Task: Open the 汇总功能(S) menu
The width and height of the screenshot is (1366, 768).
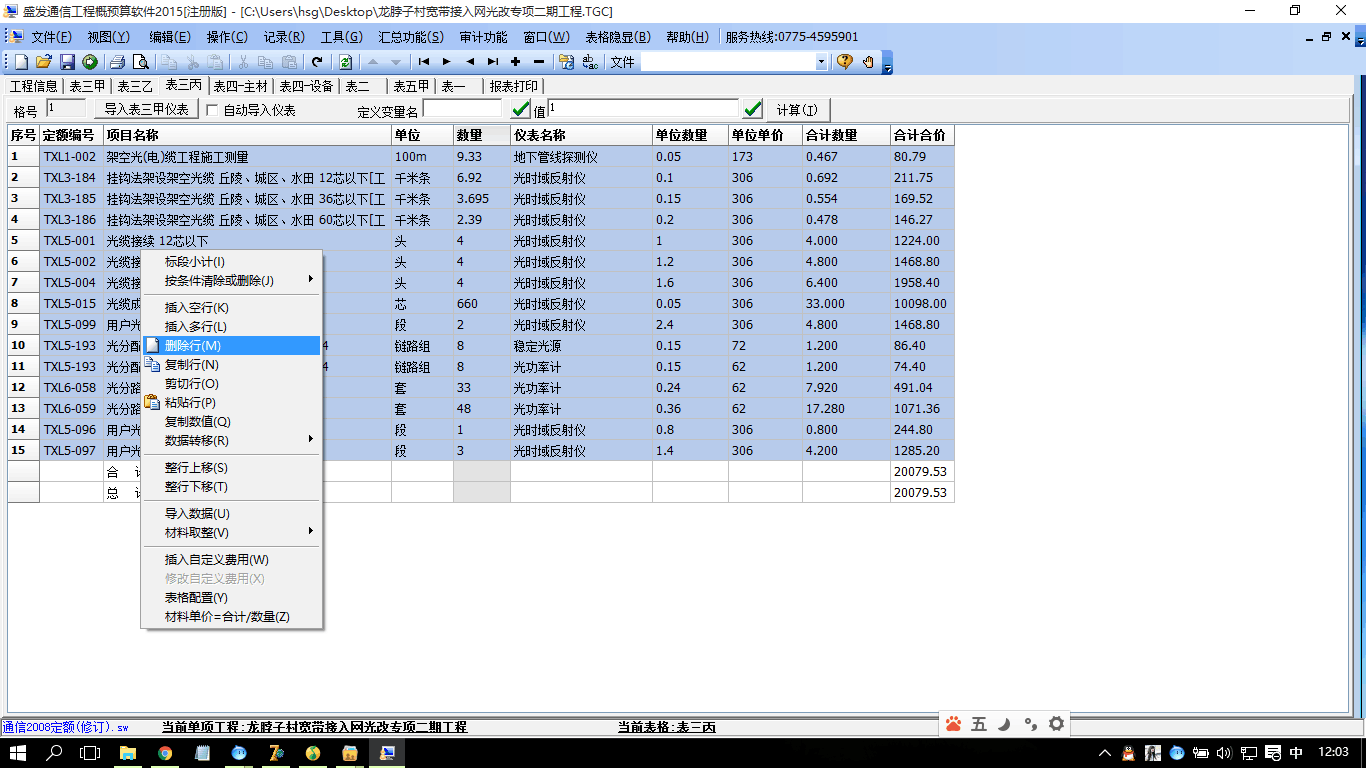Action: tap(411, 37)
